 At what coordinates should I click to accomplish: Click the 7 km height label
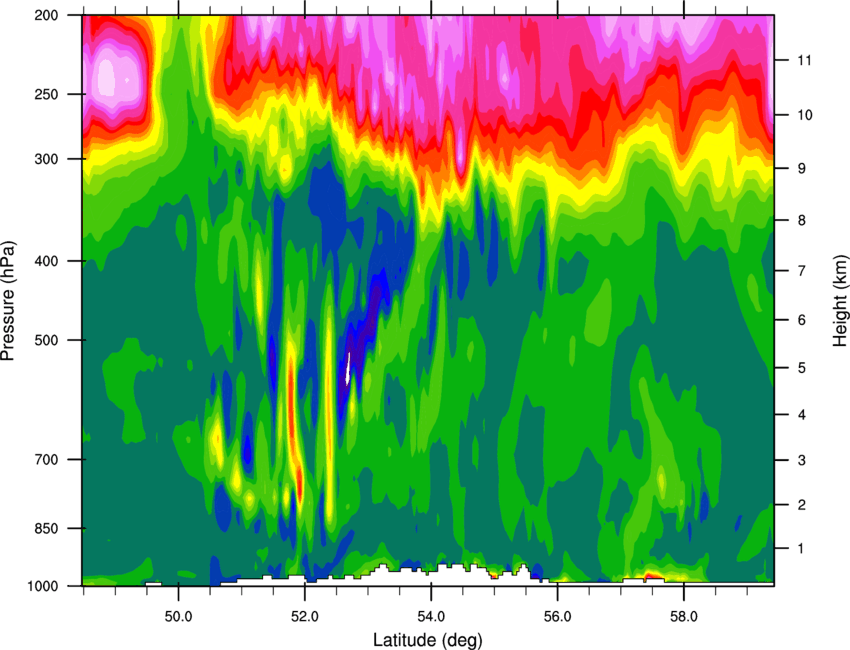802,271
